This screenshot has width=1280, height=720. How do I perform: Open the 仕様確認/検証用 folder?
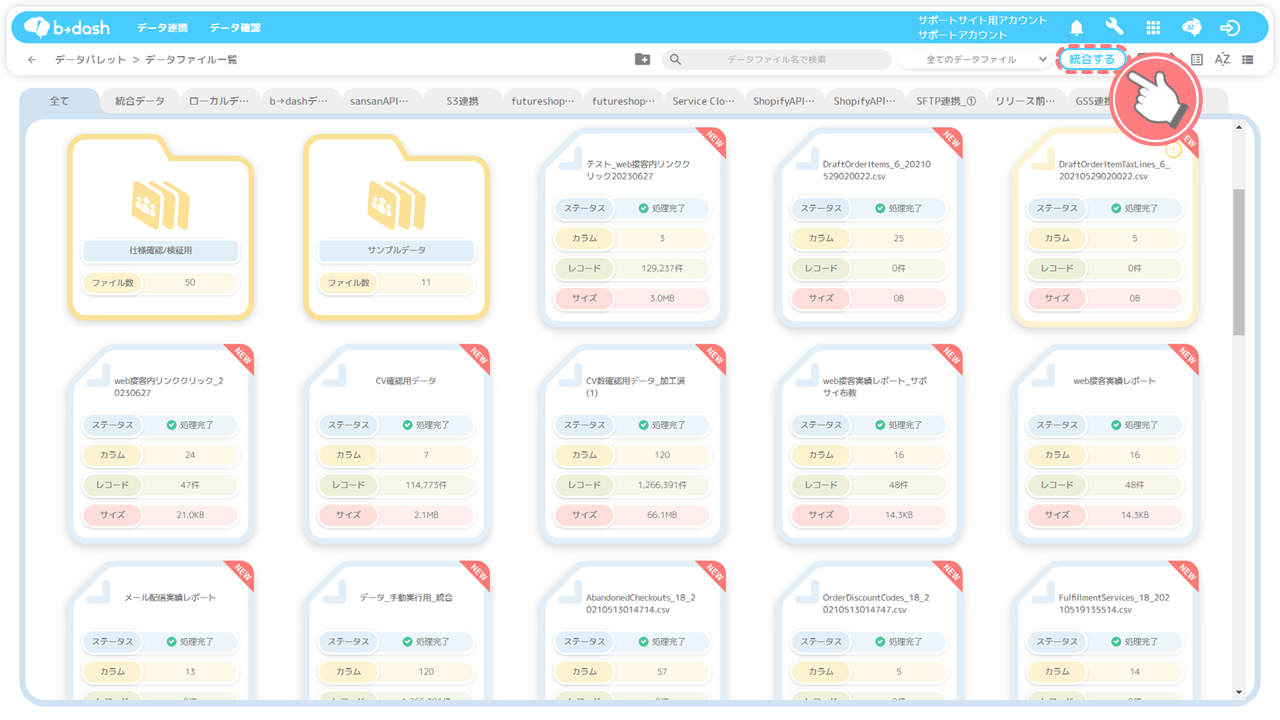(x=161, y=227)
